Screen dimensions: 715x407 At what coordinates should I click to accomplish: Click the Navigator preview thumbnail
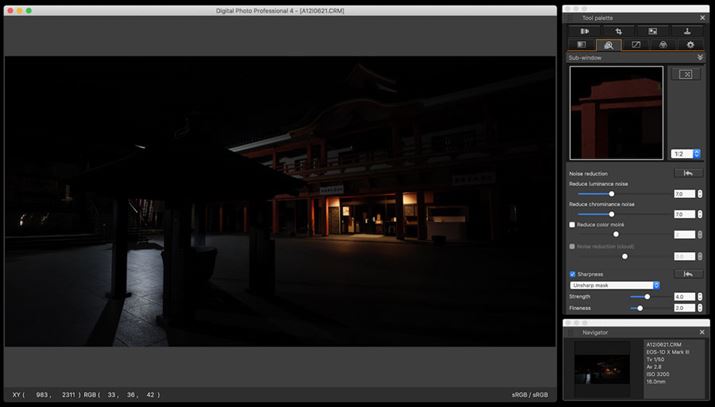coord(601,362)
